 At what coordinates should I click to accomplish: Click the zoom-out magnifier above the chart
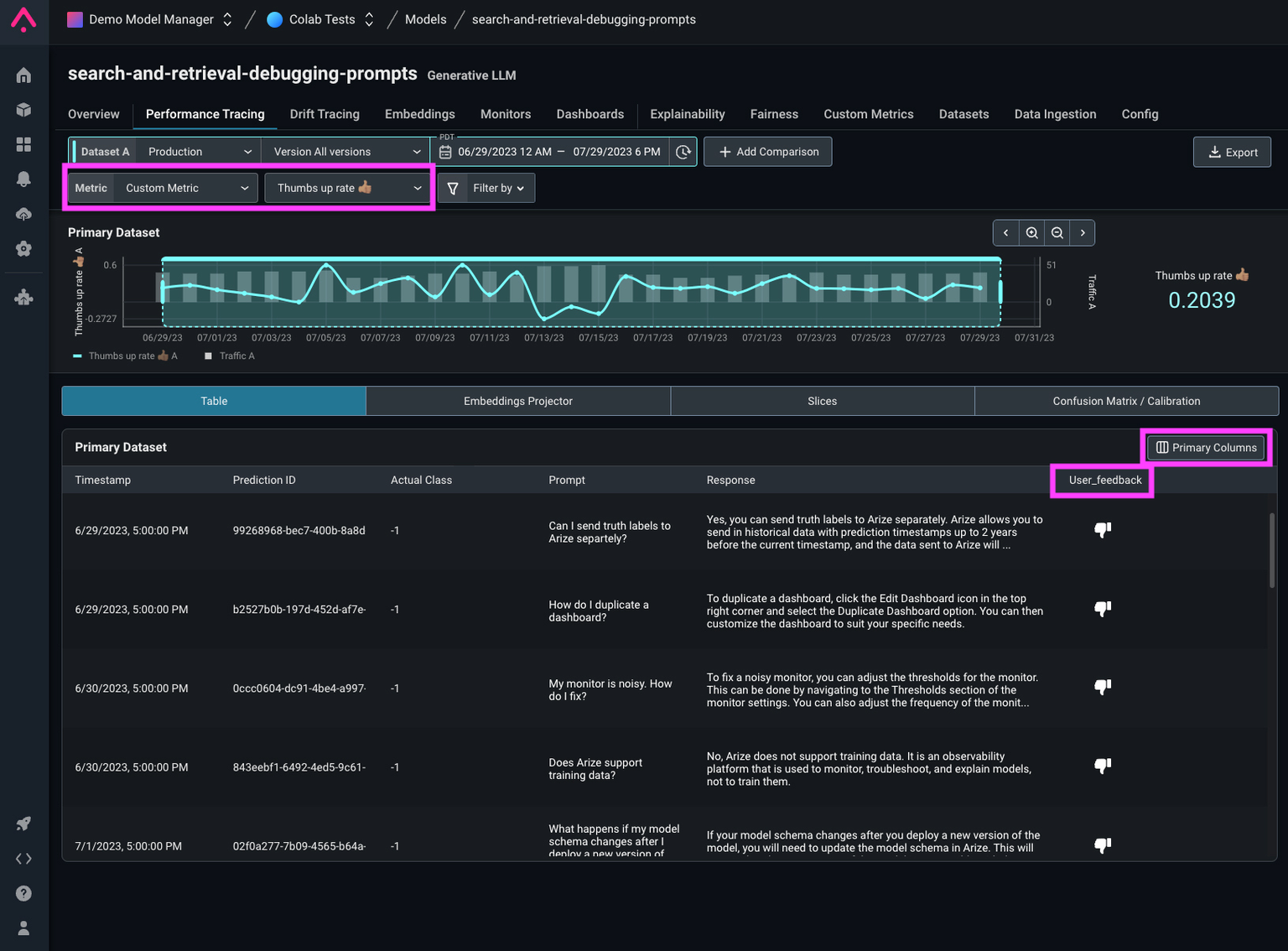(x=1057, y=232)
